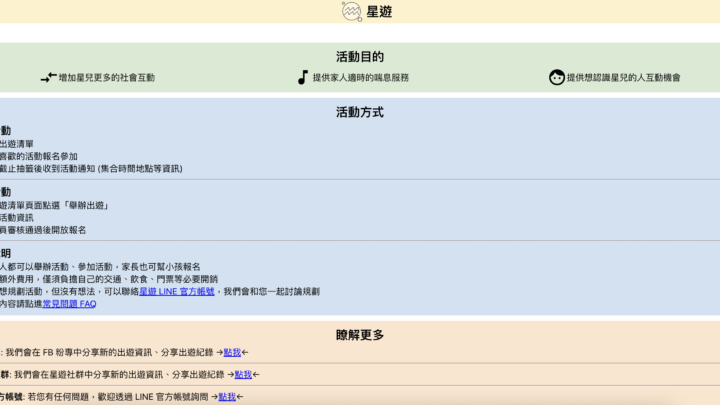
Task: Select the 活動目的 section heading
Action: tap(360, 57)
